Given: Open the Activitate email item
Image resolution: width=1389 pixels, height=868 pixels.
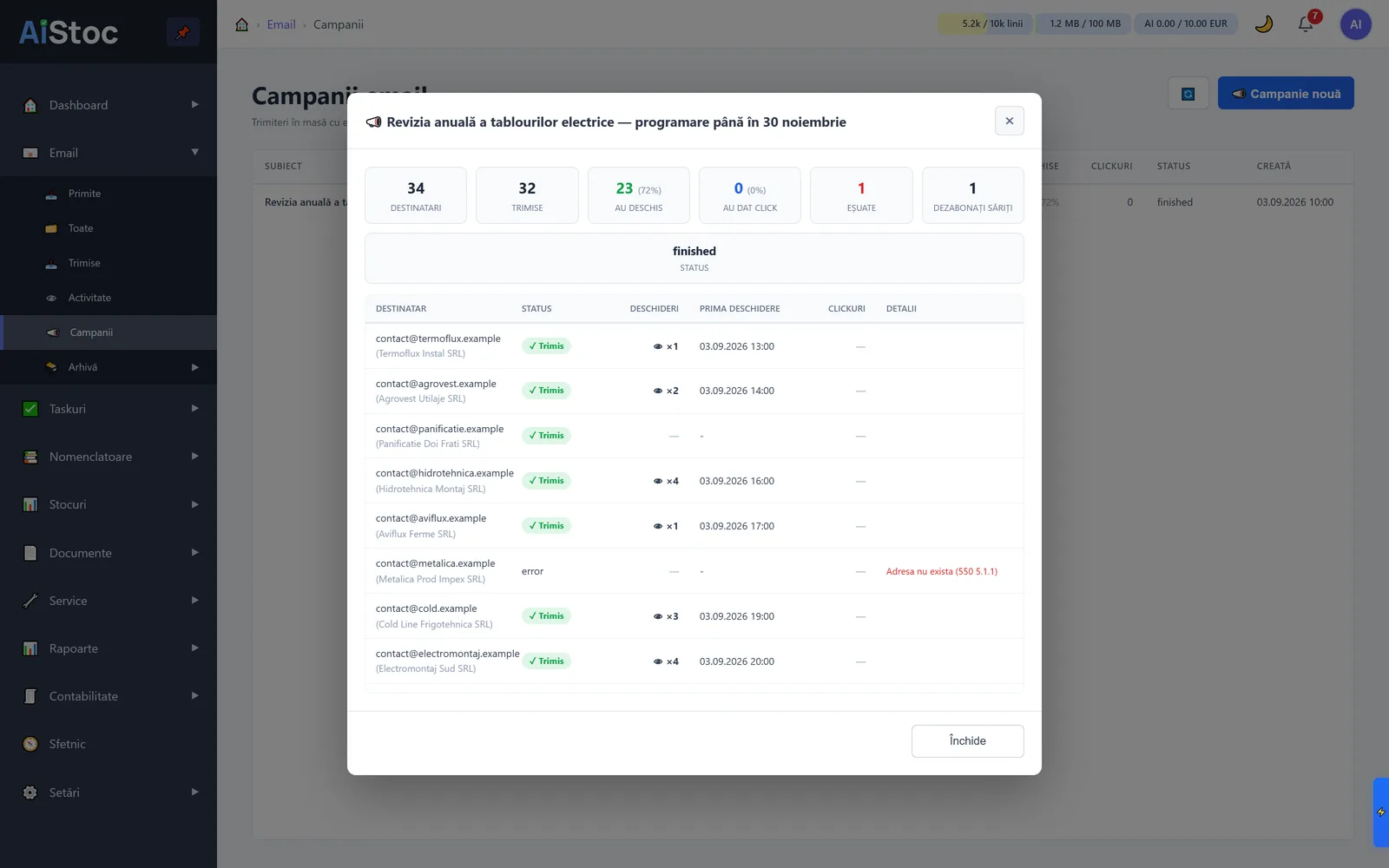Looking at the screenshot, I should tap(109, 298).
